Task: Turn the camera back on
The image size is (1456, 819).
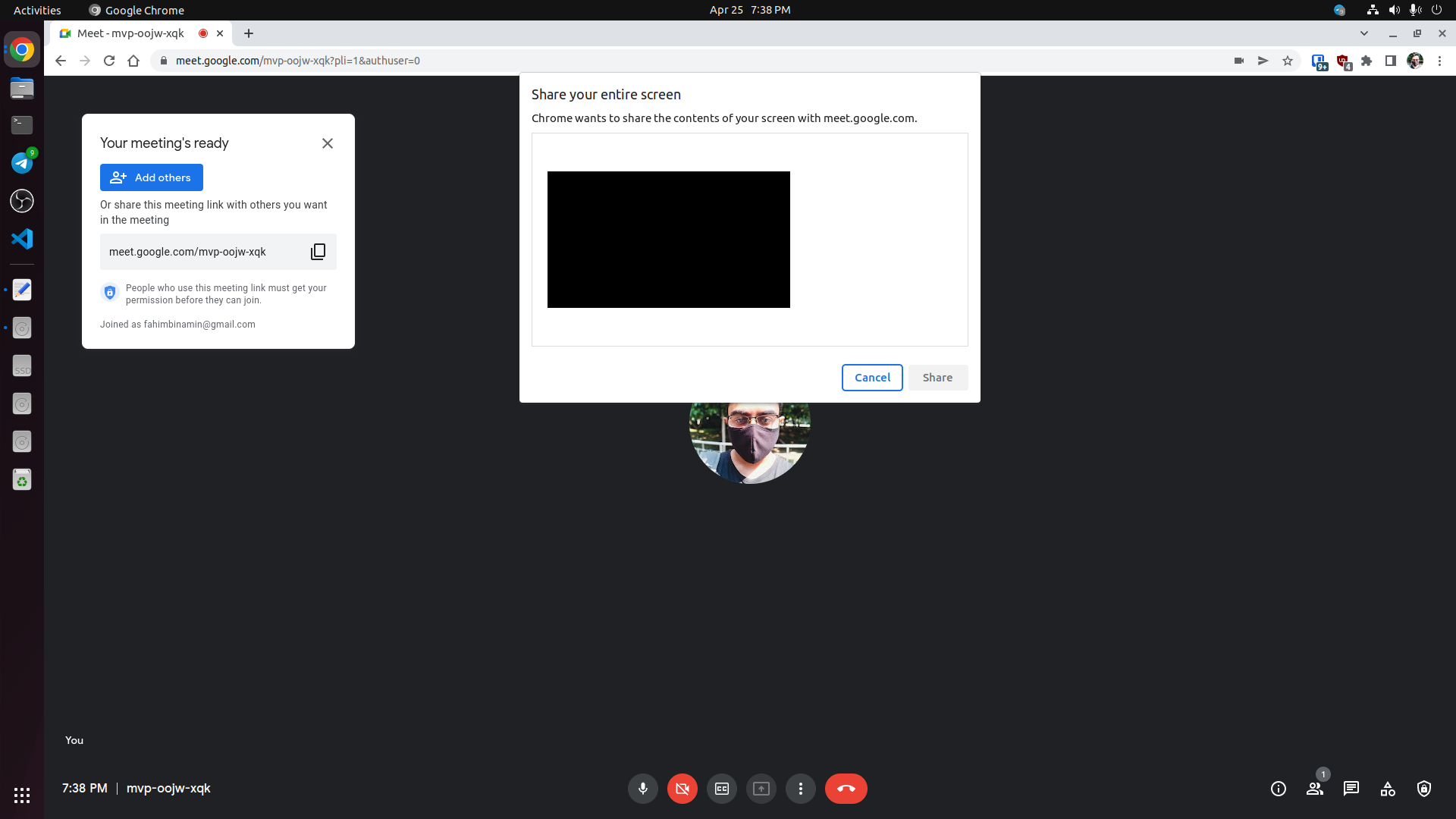Action: [x=682, y=789]
